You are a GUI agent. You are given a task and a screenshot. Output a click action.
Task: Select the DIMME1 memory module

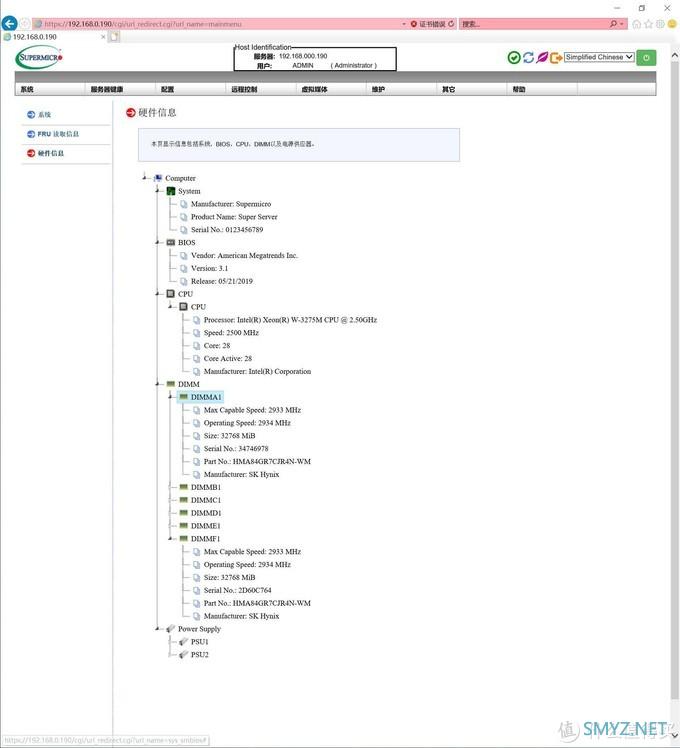pos(205,526)
